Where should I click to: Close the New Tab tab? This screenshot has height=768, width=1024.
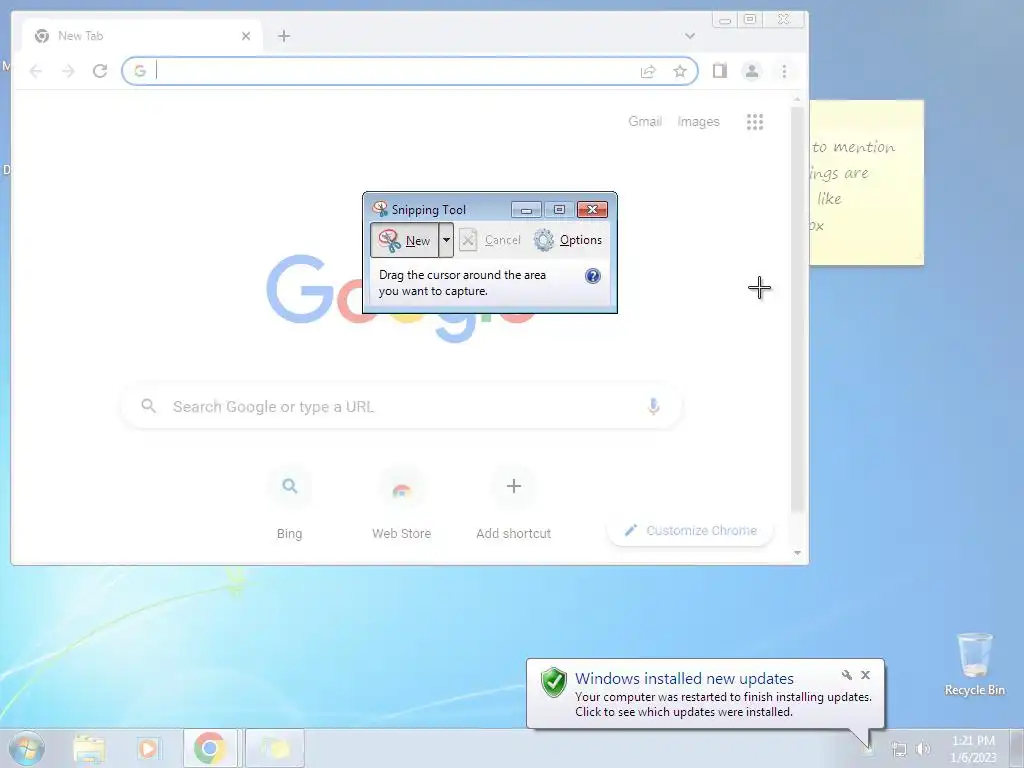(x=246, y=36)
